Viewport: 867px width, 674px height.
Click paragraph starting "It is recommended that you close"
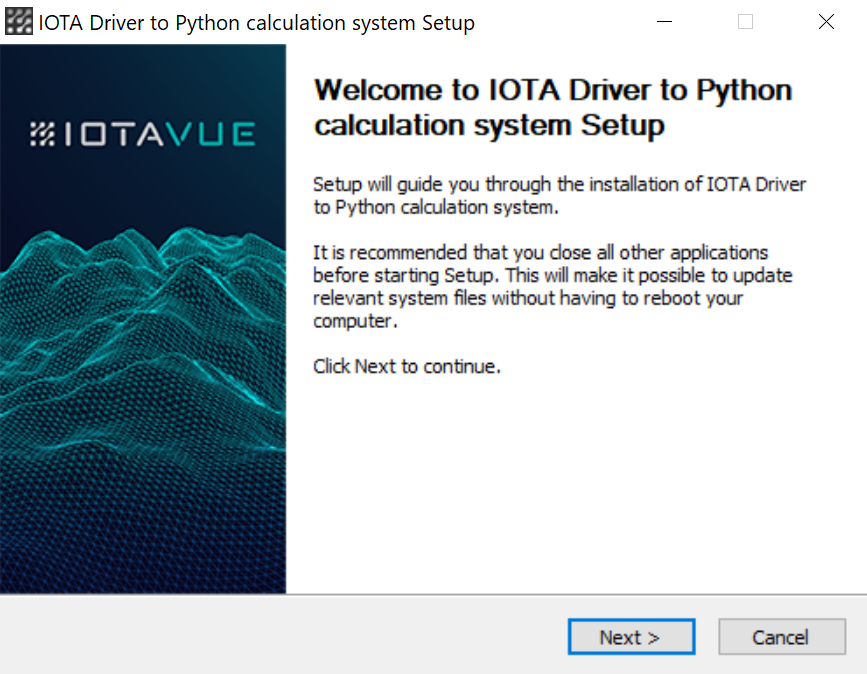click(552, 286)
